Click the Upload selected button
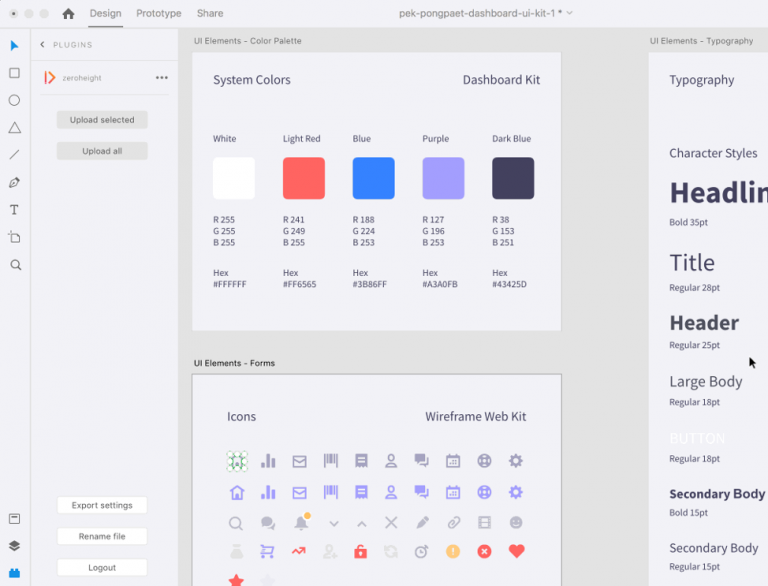 tap(102, 120)
